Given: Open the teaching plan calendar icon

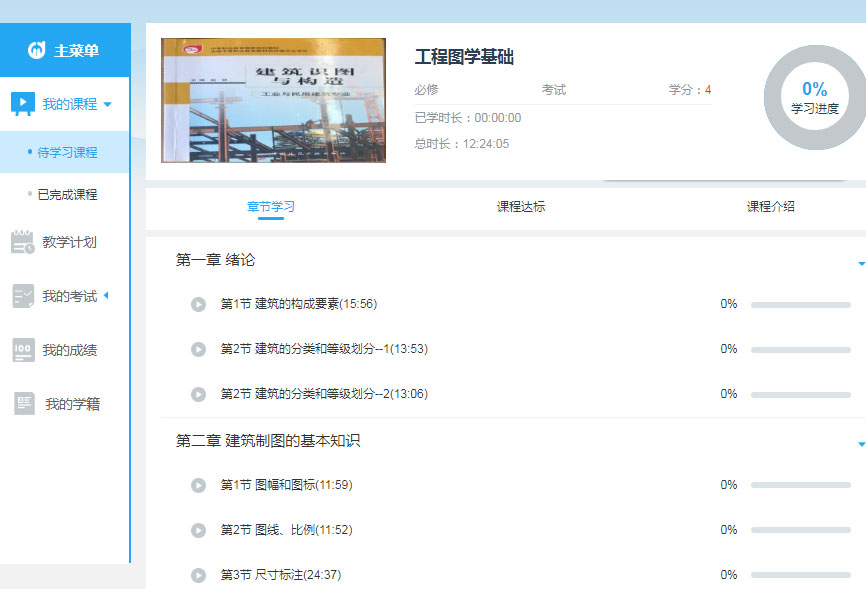Looking at the screenshot, I should 23,242.
